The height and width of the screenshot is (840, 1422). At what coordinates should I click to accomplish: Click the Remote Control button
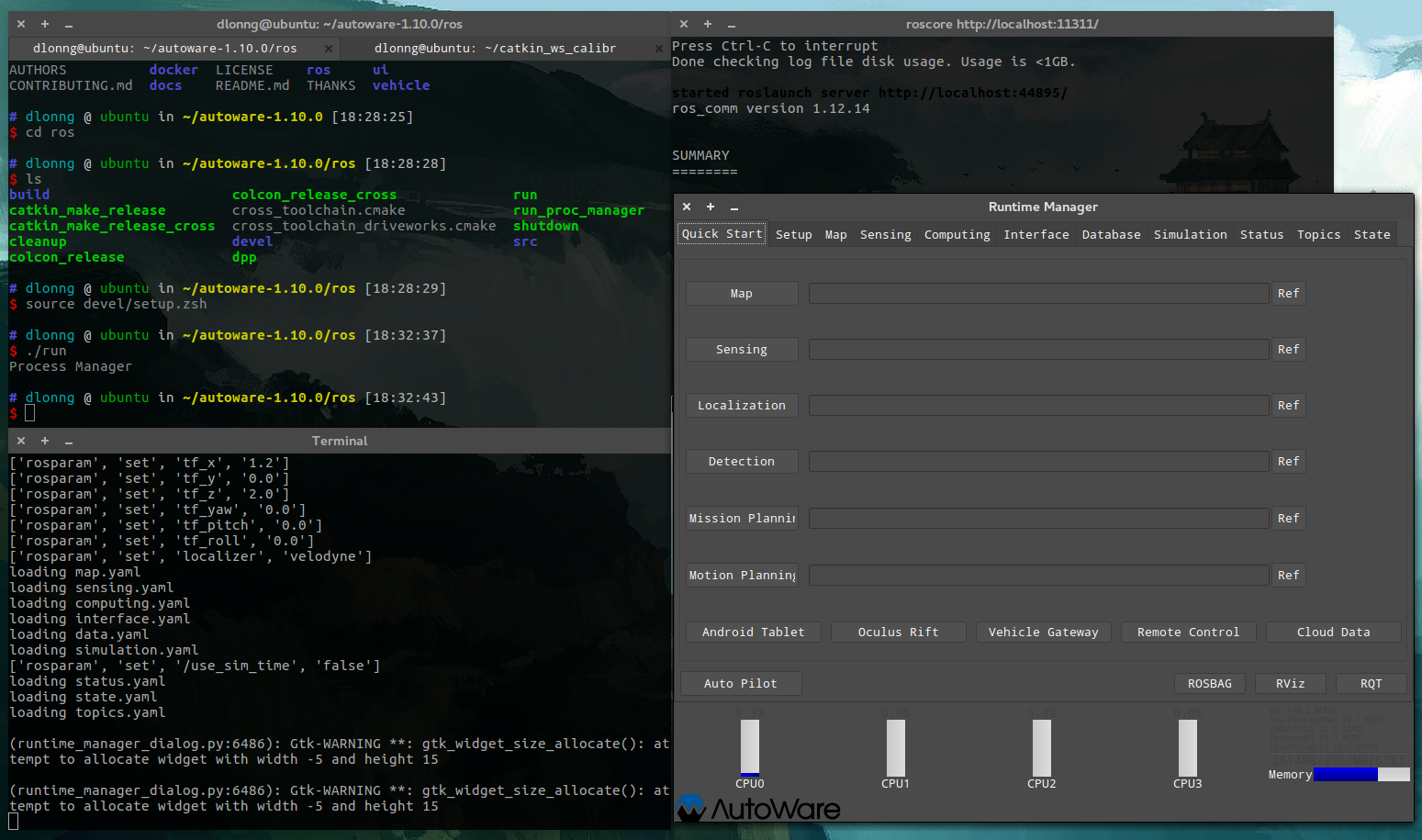click(x=1189, y=633)
